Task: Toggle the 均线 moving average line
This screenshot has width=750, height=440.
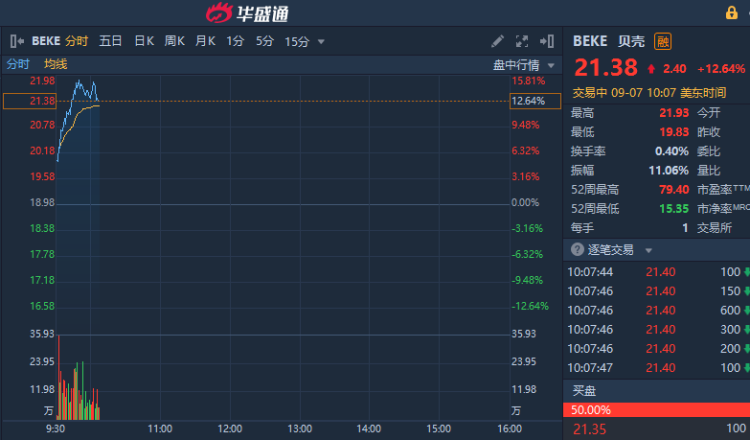Action: point(56,64)
